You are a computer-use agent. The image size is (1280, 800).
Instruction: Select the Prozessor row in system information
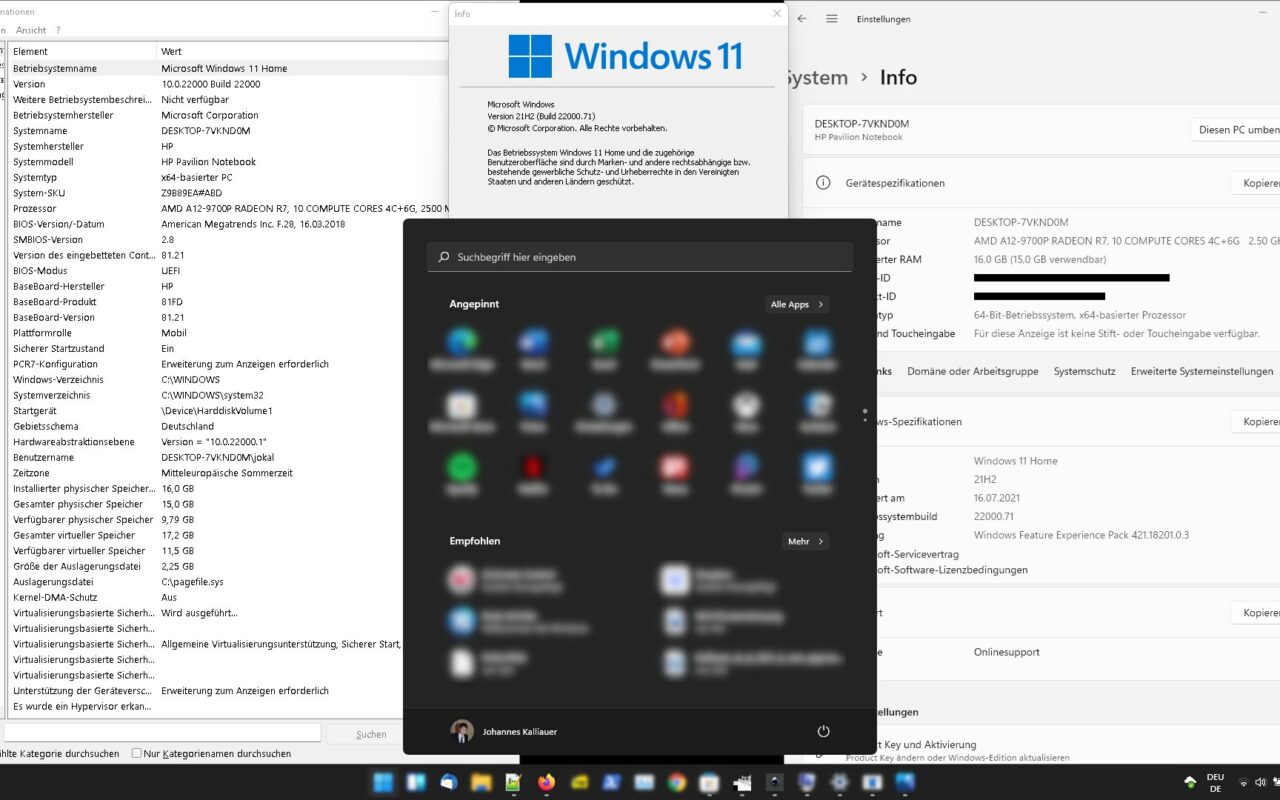coord(226,208)
